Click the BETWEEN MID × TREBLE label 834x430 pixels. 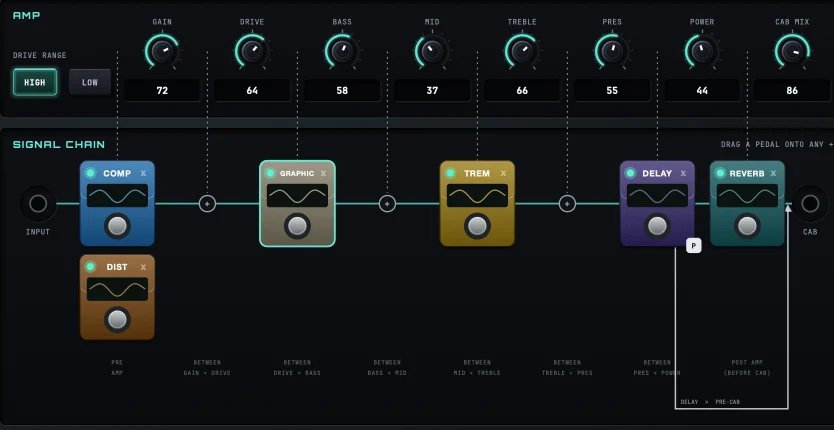(x=477, y=368)
